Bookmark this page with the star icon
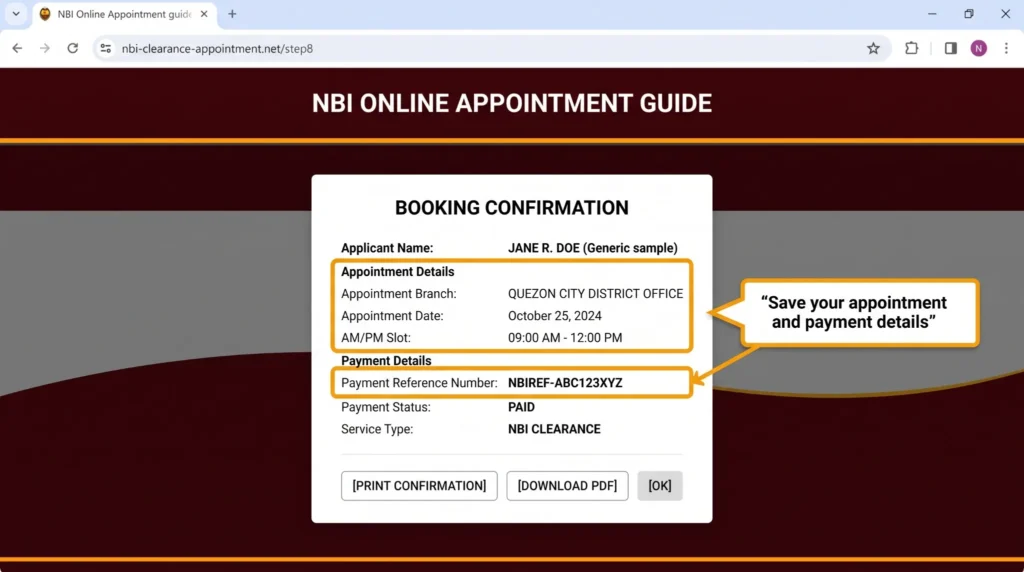Image resolution: width=1024 pixels, height=572 pixels. (873, 48)
